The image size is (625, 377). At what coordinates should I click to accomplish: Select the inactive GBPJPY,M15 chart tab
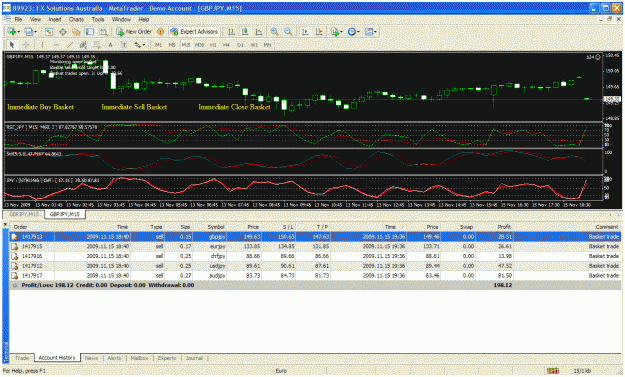(x=24, y=214)
